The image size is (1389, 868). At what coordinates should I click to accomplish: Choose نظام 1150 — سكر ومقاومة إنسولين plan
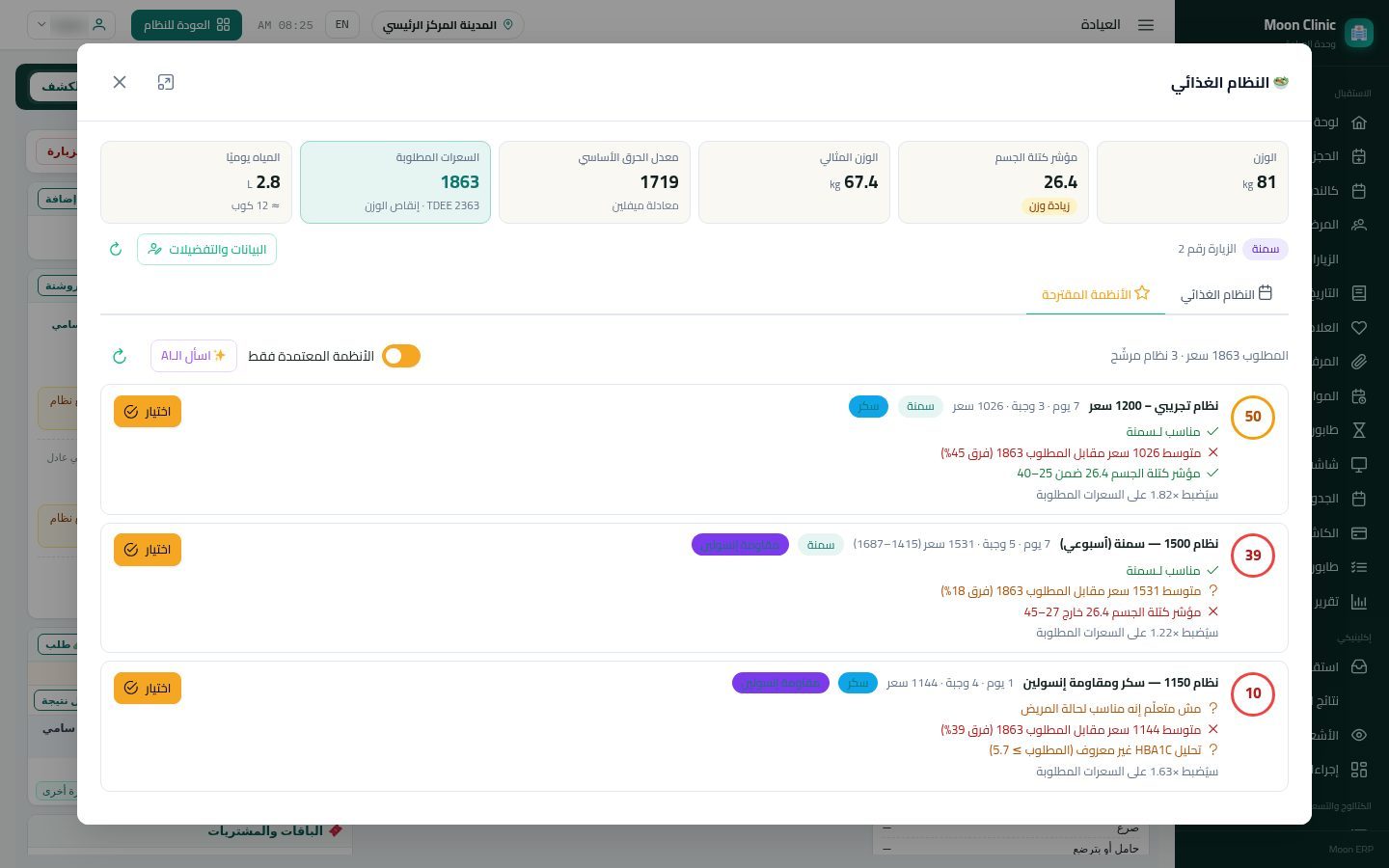148,688
